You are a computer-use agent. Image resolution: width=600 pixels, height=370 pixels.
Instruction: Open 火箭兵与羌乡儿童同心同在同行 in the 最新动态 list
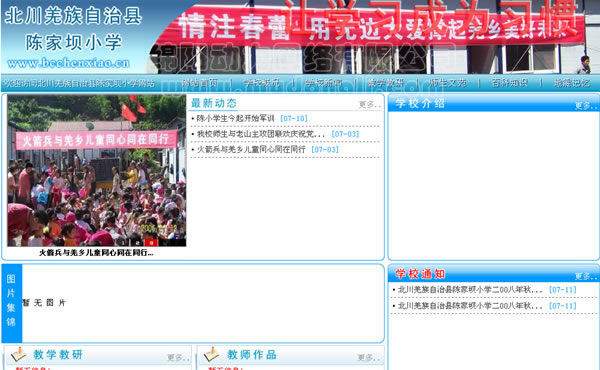click(251, 150)
